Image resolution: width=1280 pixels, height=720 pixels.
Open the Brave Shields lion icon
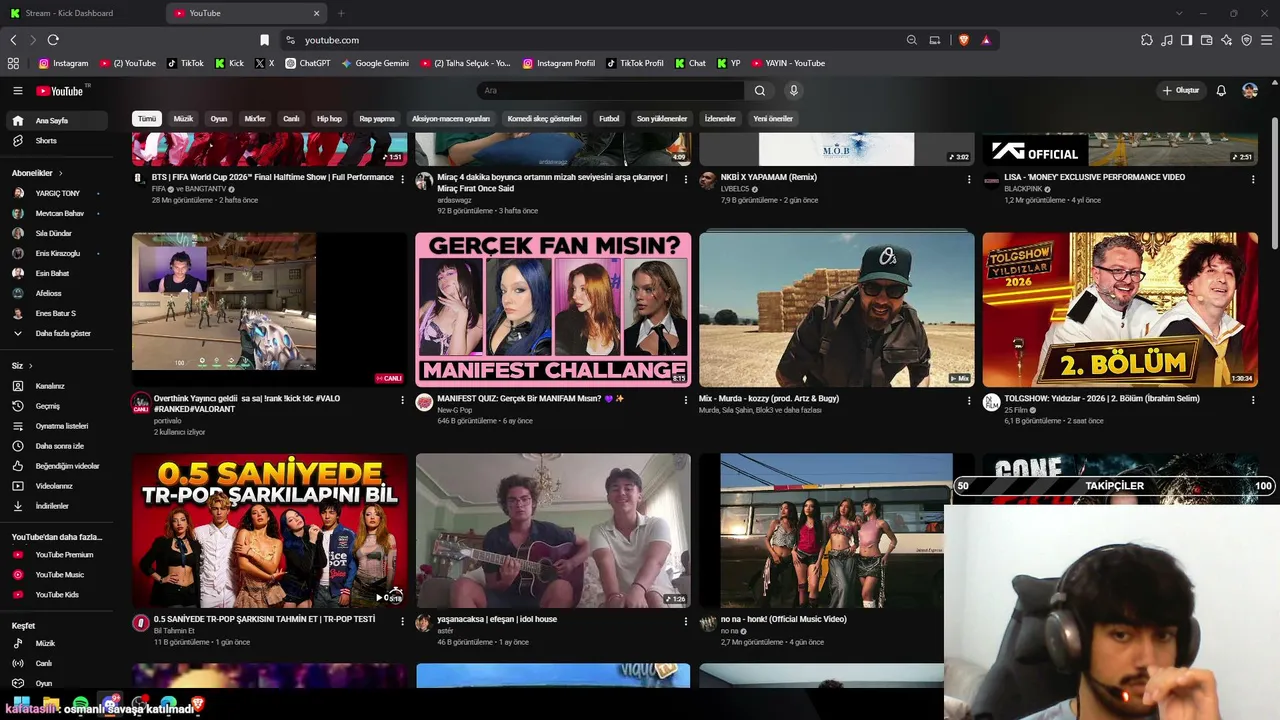pyautogui.click(x=964, y=40)
